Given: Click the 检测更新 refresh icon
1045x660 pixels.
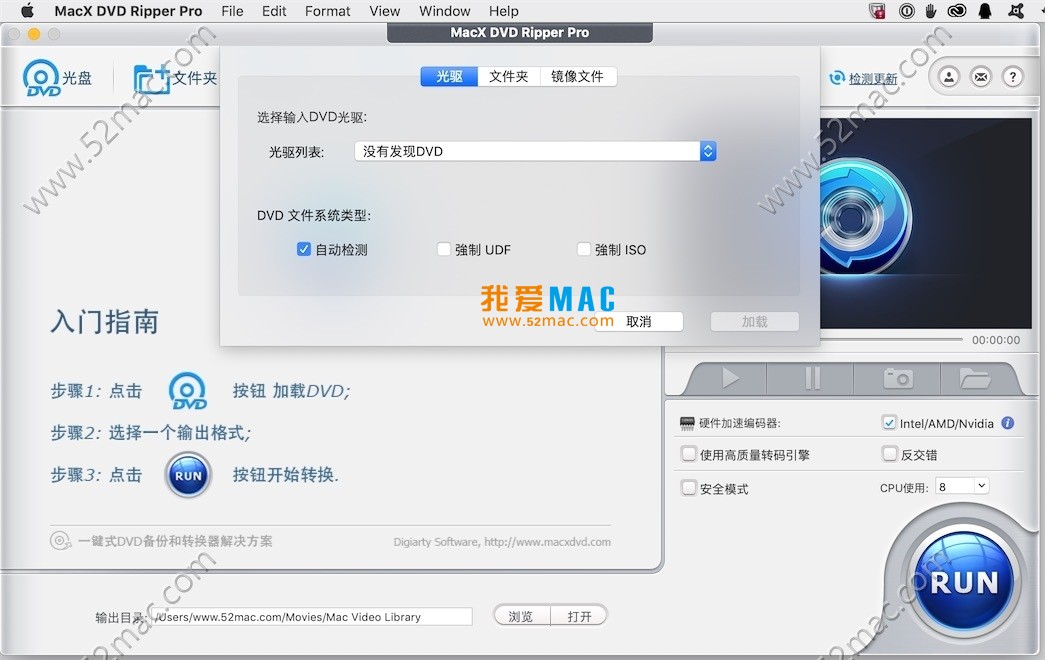Looking at the screenshot, I should 836,78.
